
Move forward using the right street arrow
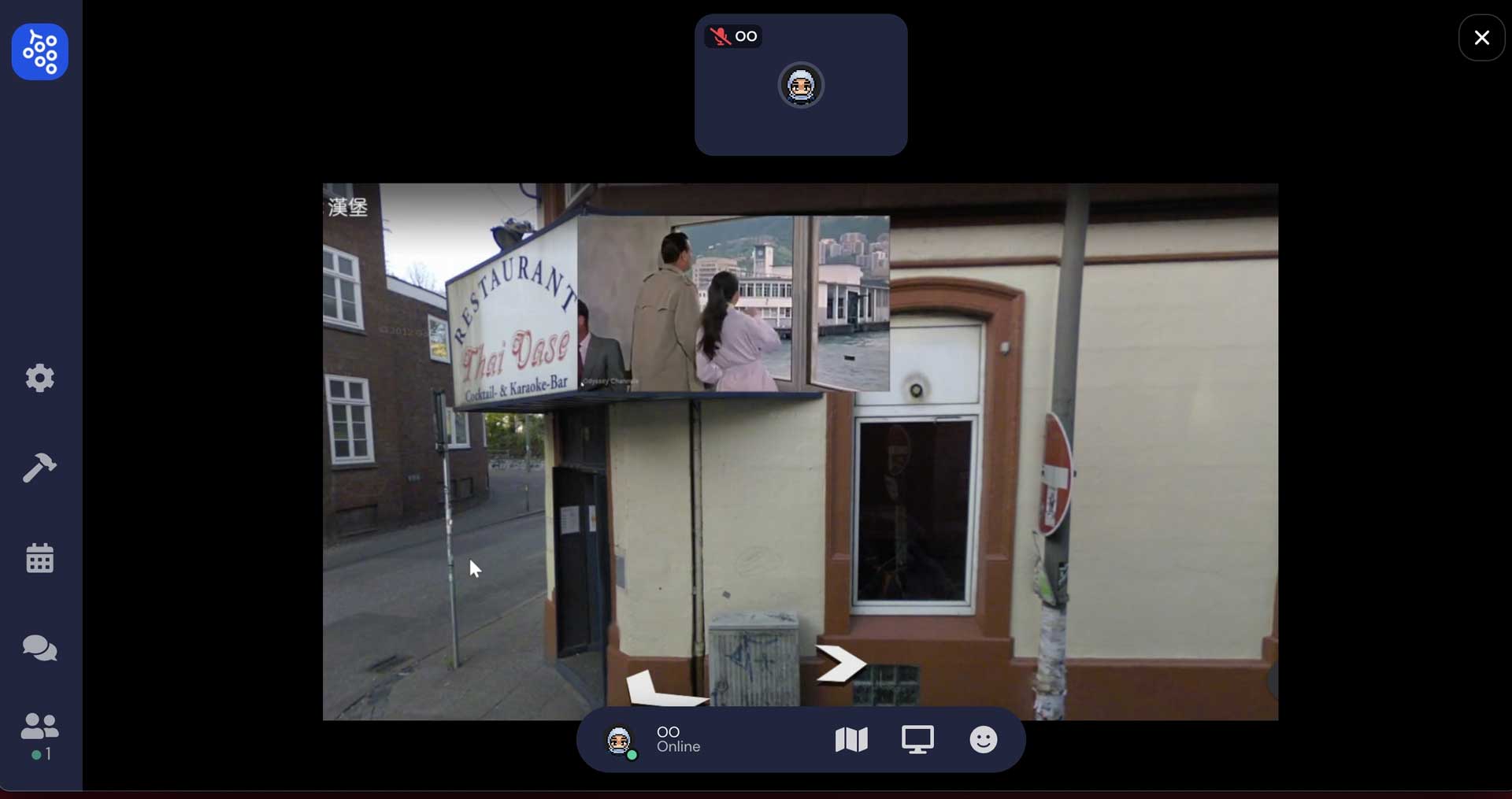[x=839, y=664]
